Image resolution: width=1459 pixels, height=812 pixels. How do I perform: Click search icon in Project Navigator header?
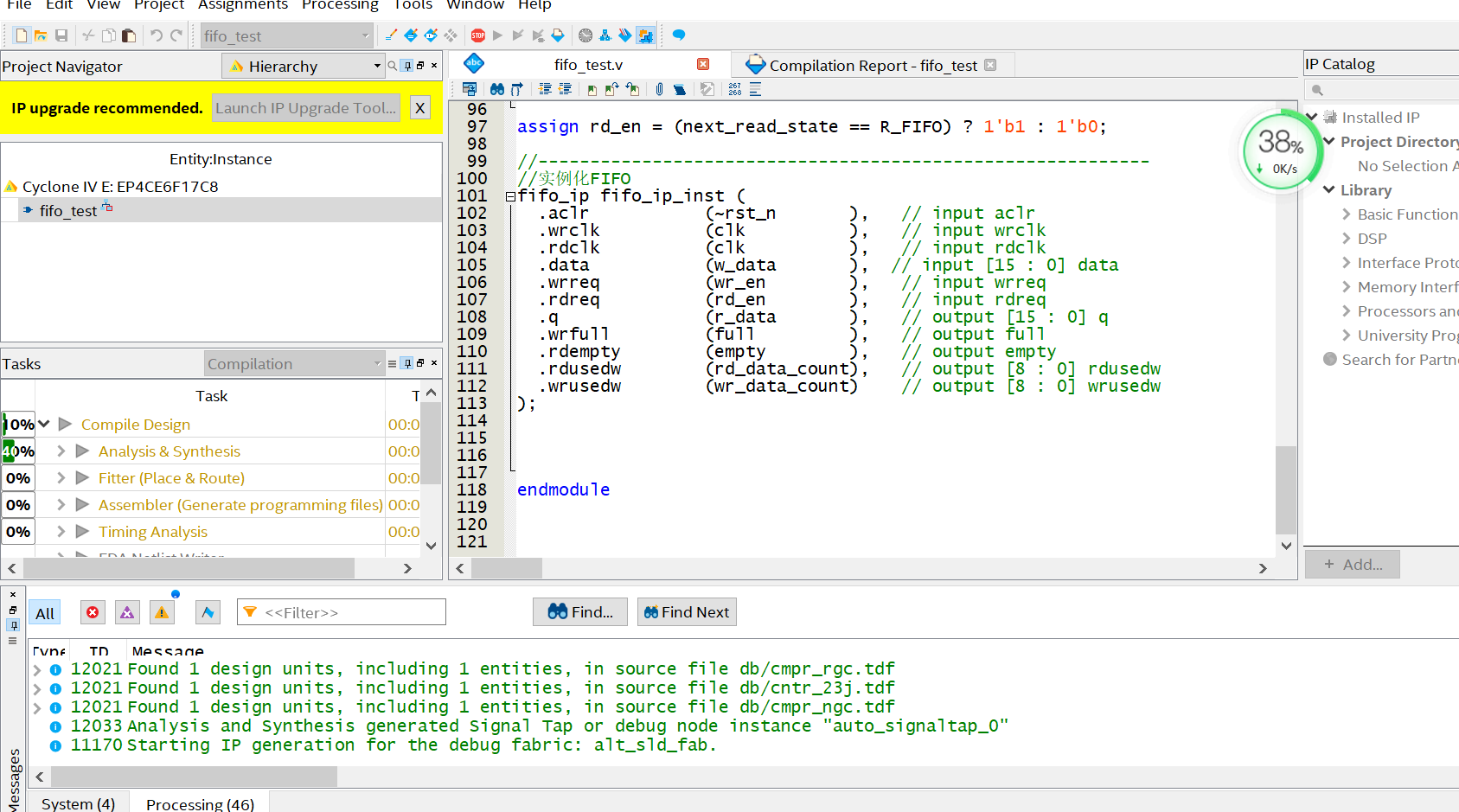click(x=392, y=66)
